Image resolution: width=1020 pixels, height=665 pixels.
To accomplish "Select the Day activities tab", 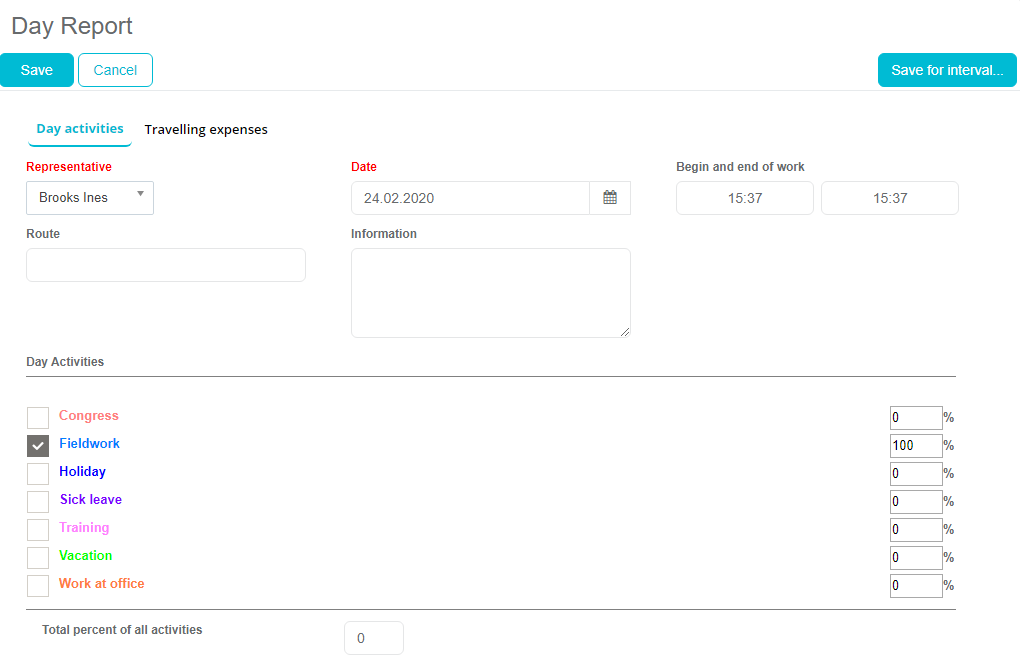I will pos(80,129).
